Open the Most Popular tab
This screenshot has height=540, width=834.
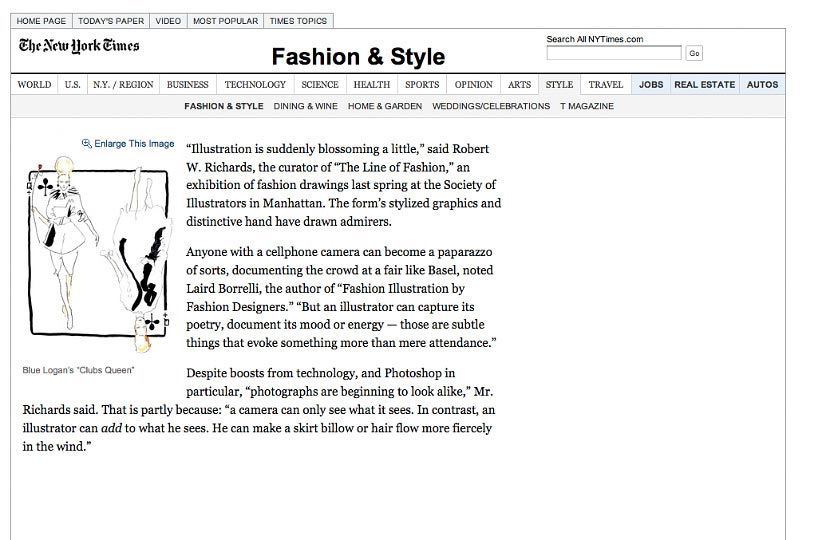pos(225,21)
